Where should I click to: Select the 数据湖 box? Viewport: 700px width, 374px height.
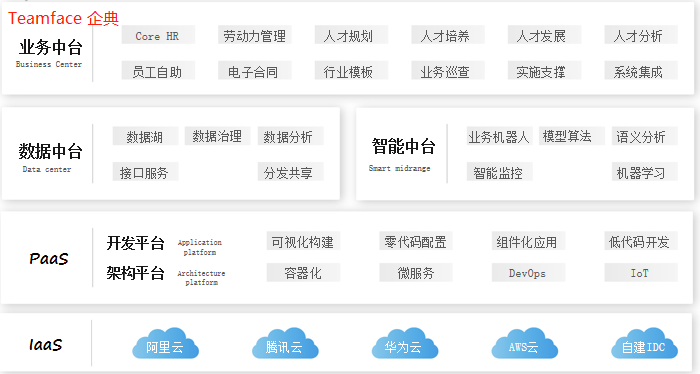tap(145, 136)
